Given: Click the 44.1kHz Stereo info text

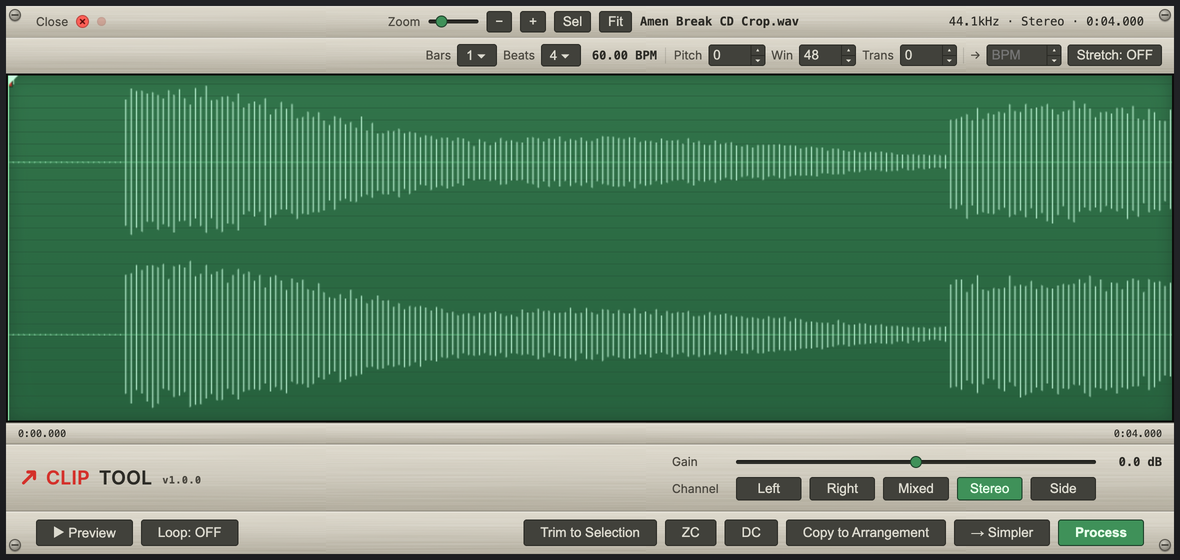Looking at the screenshot, I should (x=1046, y=22).
